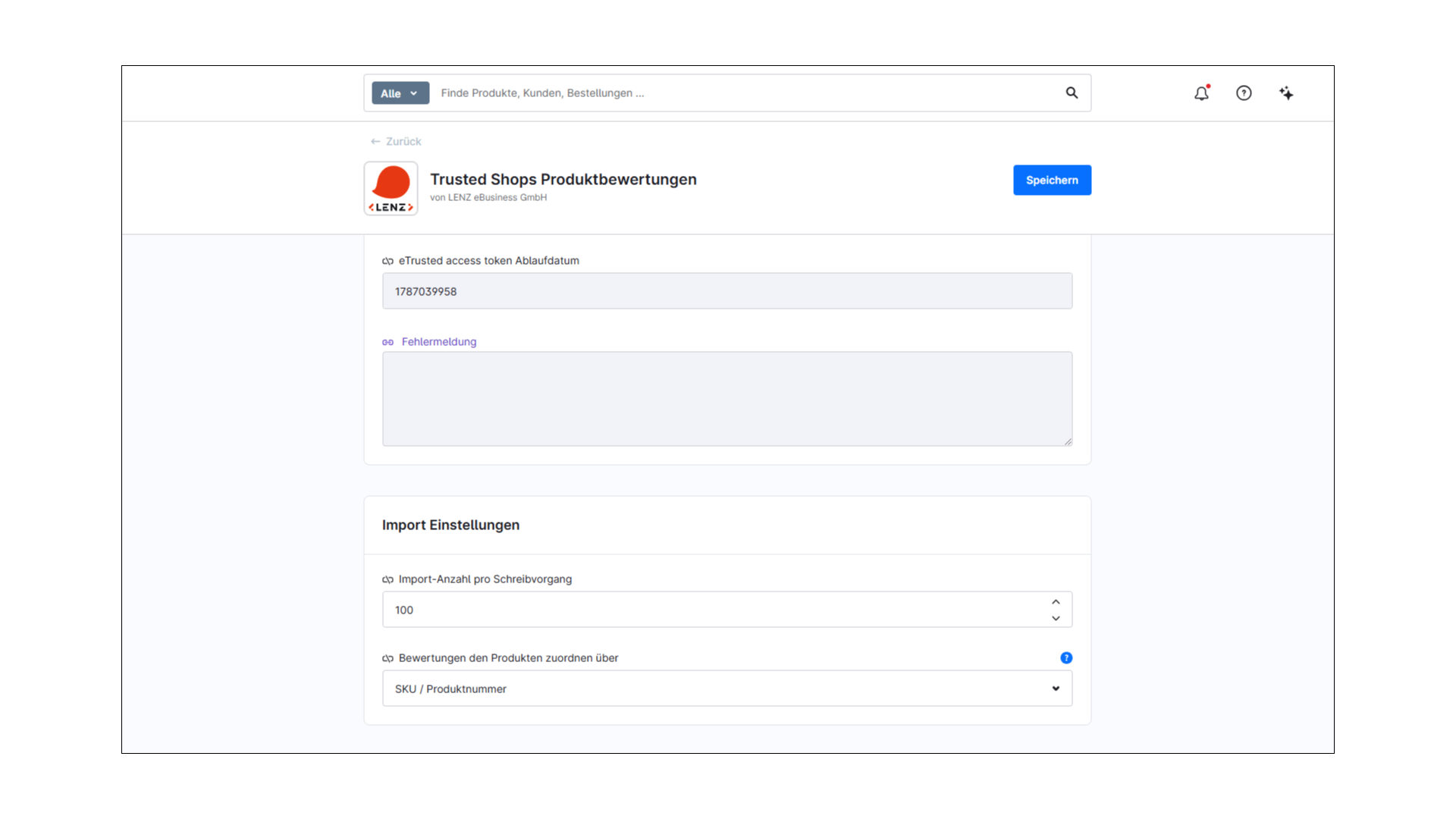The height and width of the screenshot is (819, 1456).
Task: Click inheritance icon beside Bewertungen den Produkten zuordnen
Action: pos(388,658)
